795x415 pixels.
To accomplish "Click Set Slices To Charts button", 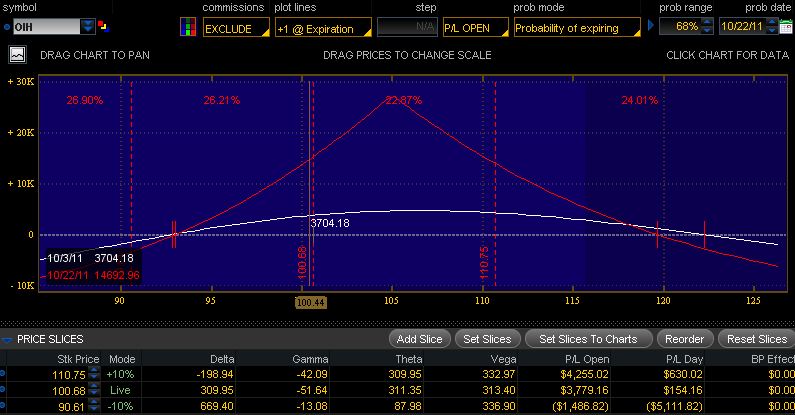I will 588,339.
